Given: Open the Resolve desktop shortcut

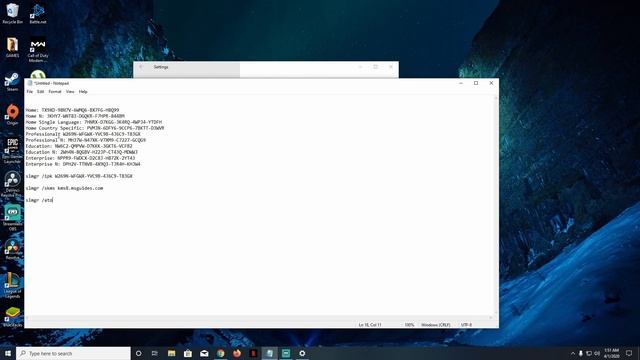Looking at the screenshot, I should (12, 250).
